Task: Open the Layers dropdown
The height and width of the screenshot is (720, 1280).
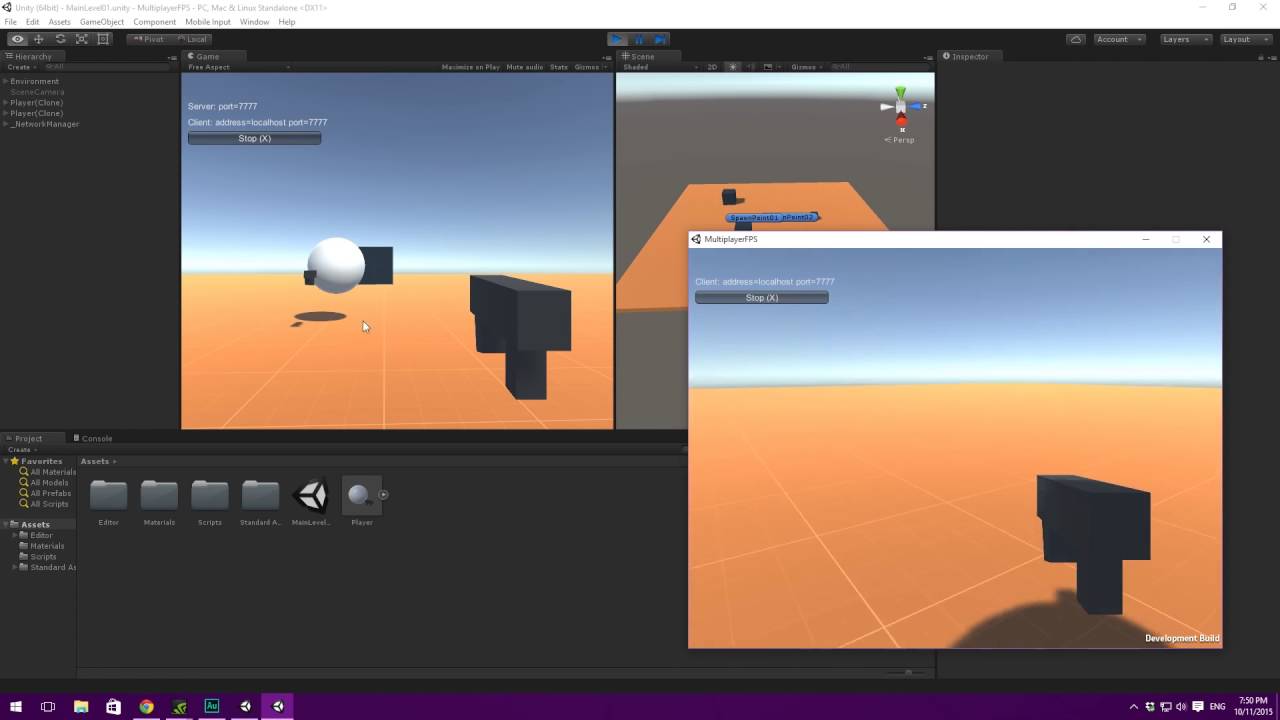Action: point(1185,39)
